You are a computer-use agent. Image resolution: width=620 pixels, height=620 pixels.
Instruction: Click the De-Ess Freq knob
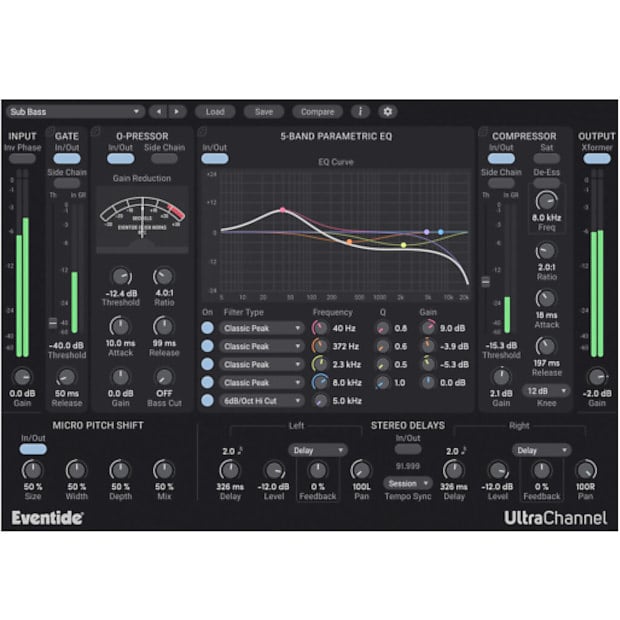(546, 201)
